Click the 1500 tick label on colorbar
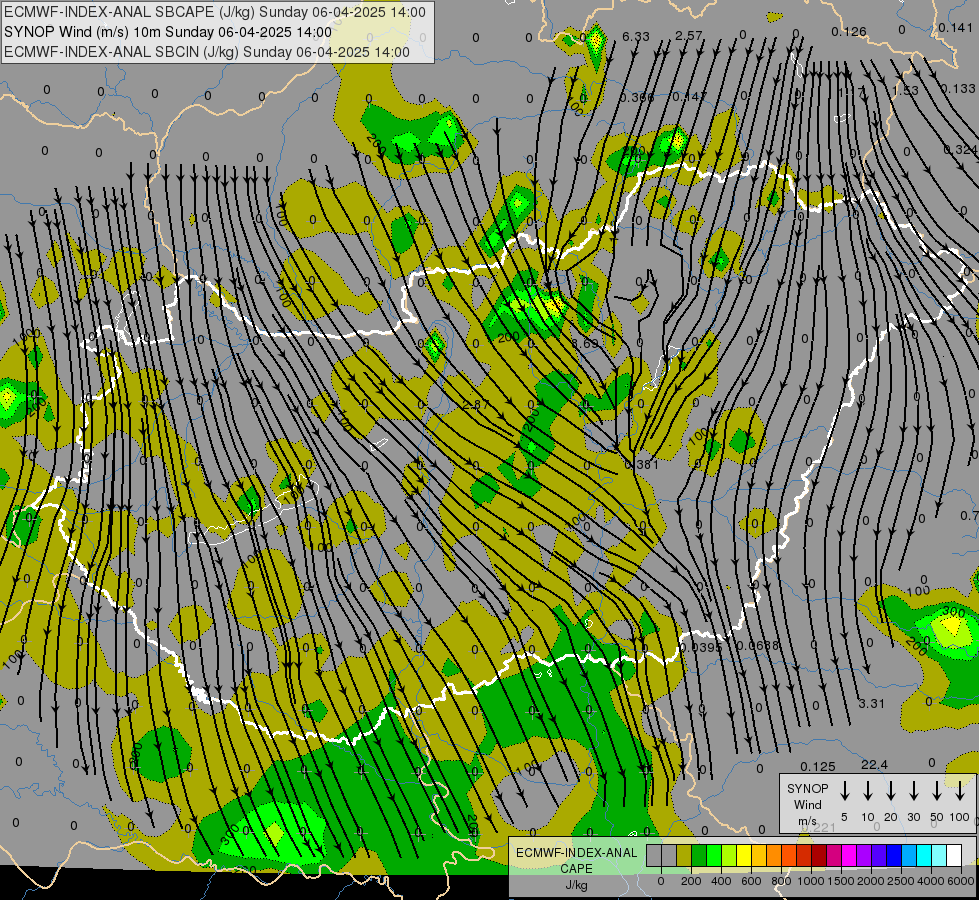 click(841, 882)
